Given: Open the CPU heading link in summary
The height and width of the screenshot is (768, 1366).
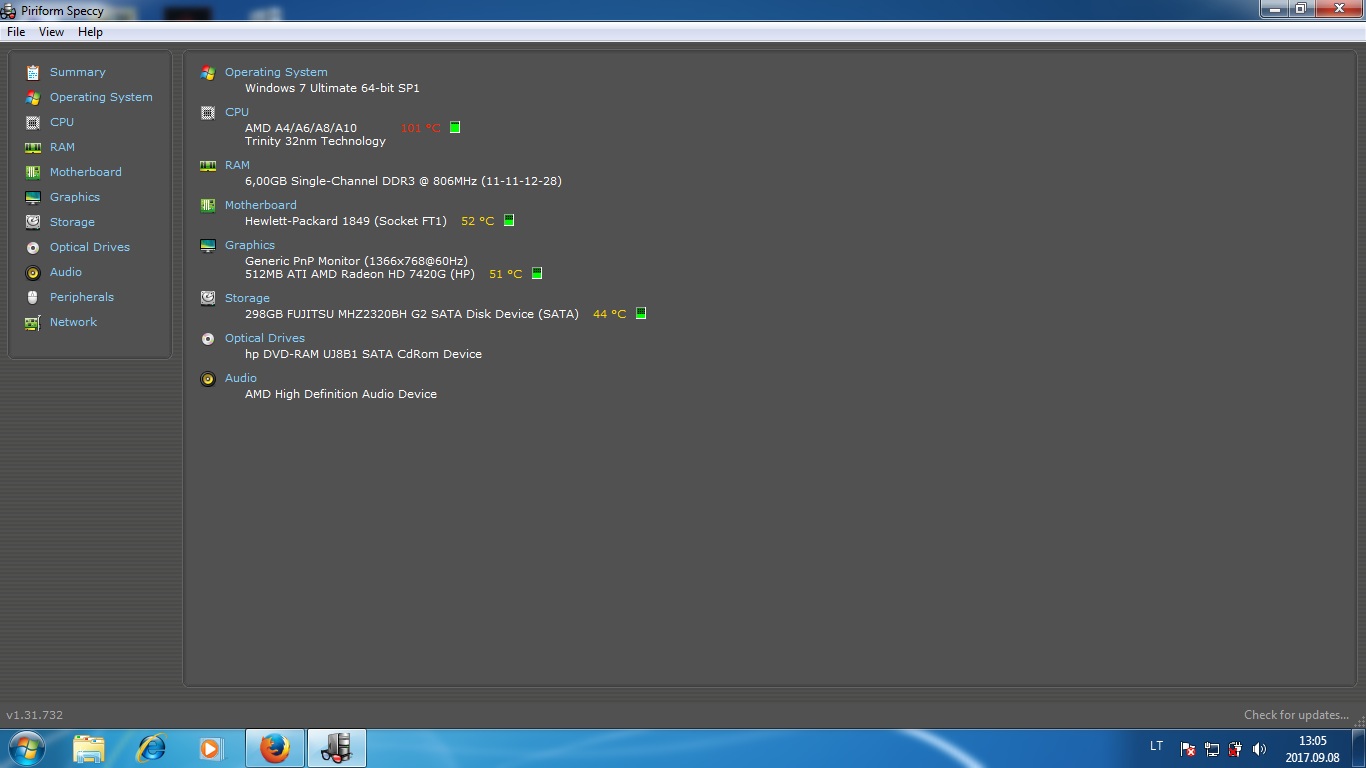Looking at the screenshot, I should coord(237,112).
